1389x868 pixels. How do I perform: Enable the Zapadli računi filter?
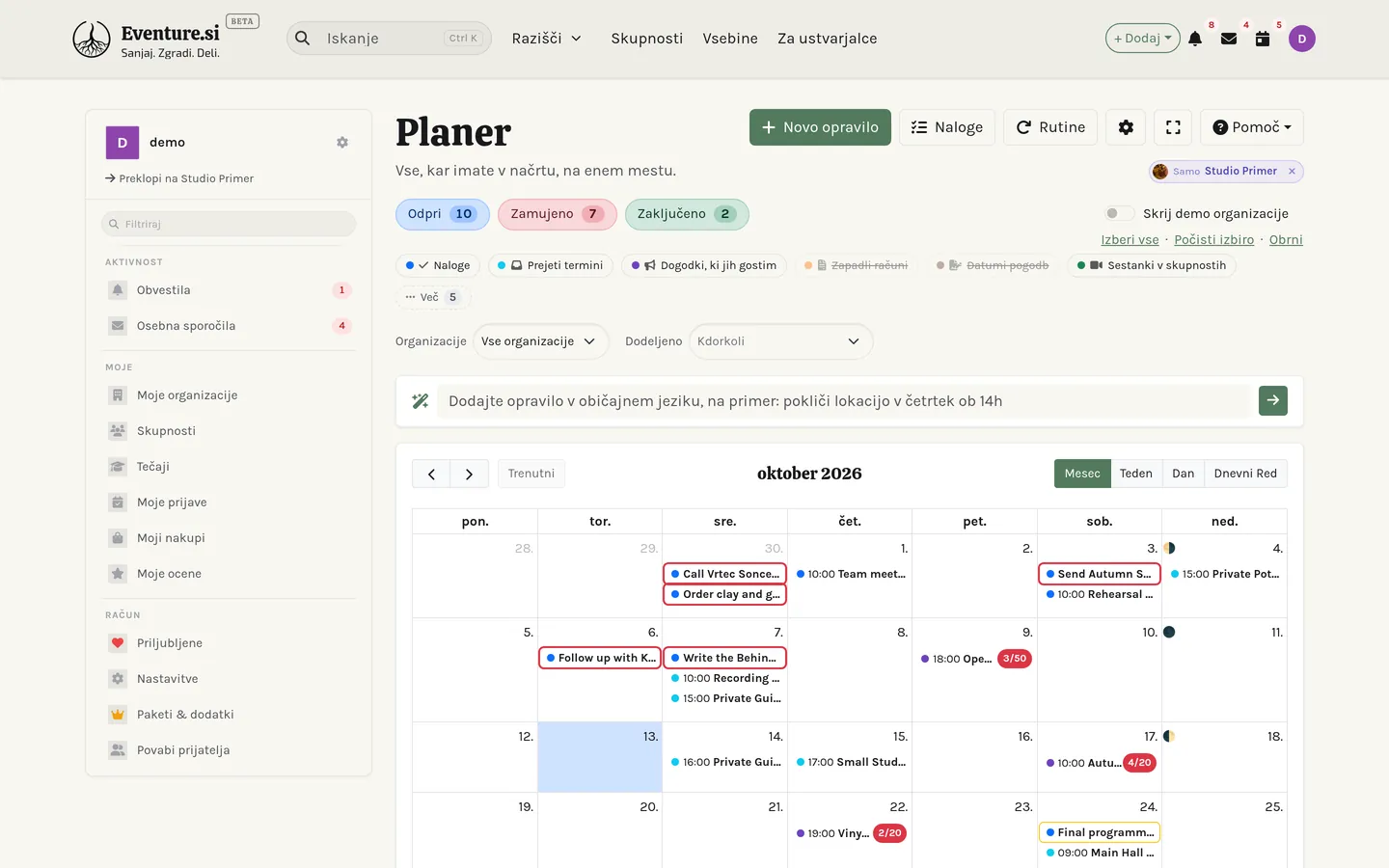tap(856, 265)
